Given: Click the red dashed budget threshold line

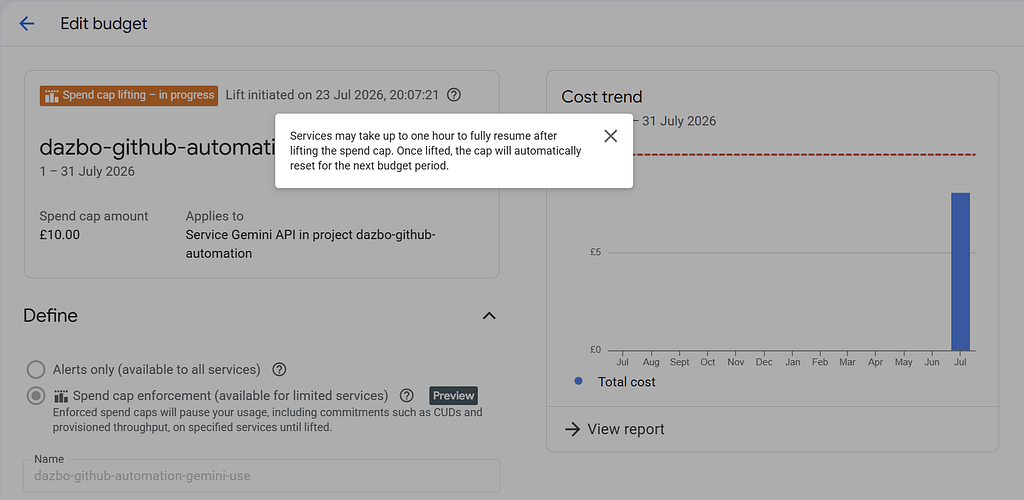Looking at the screenshot, I should click(804, 155).
